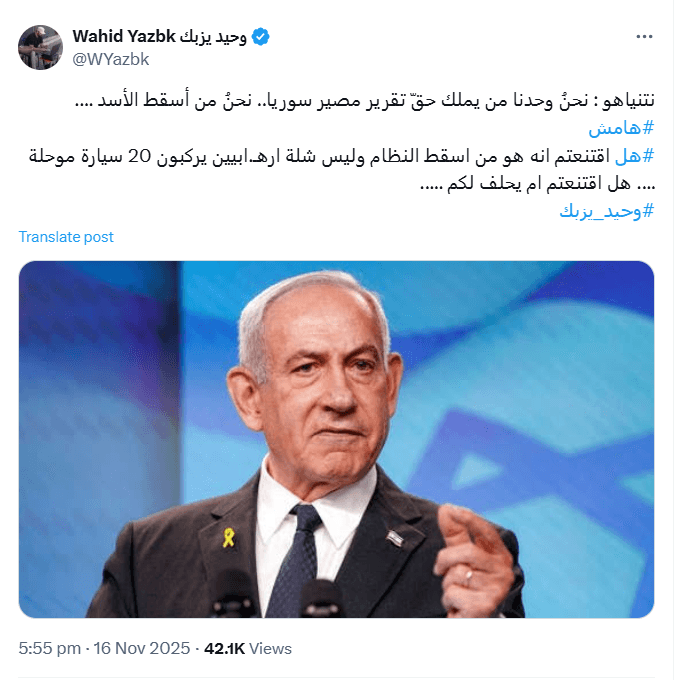Open the #وحيد_يزبك hashtag

(x=606, y=211)
